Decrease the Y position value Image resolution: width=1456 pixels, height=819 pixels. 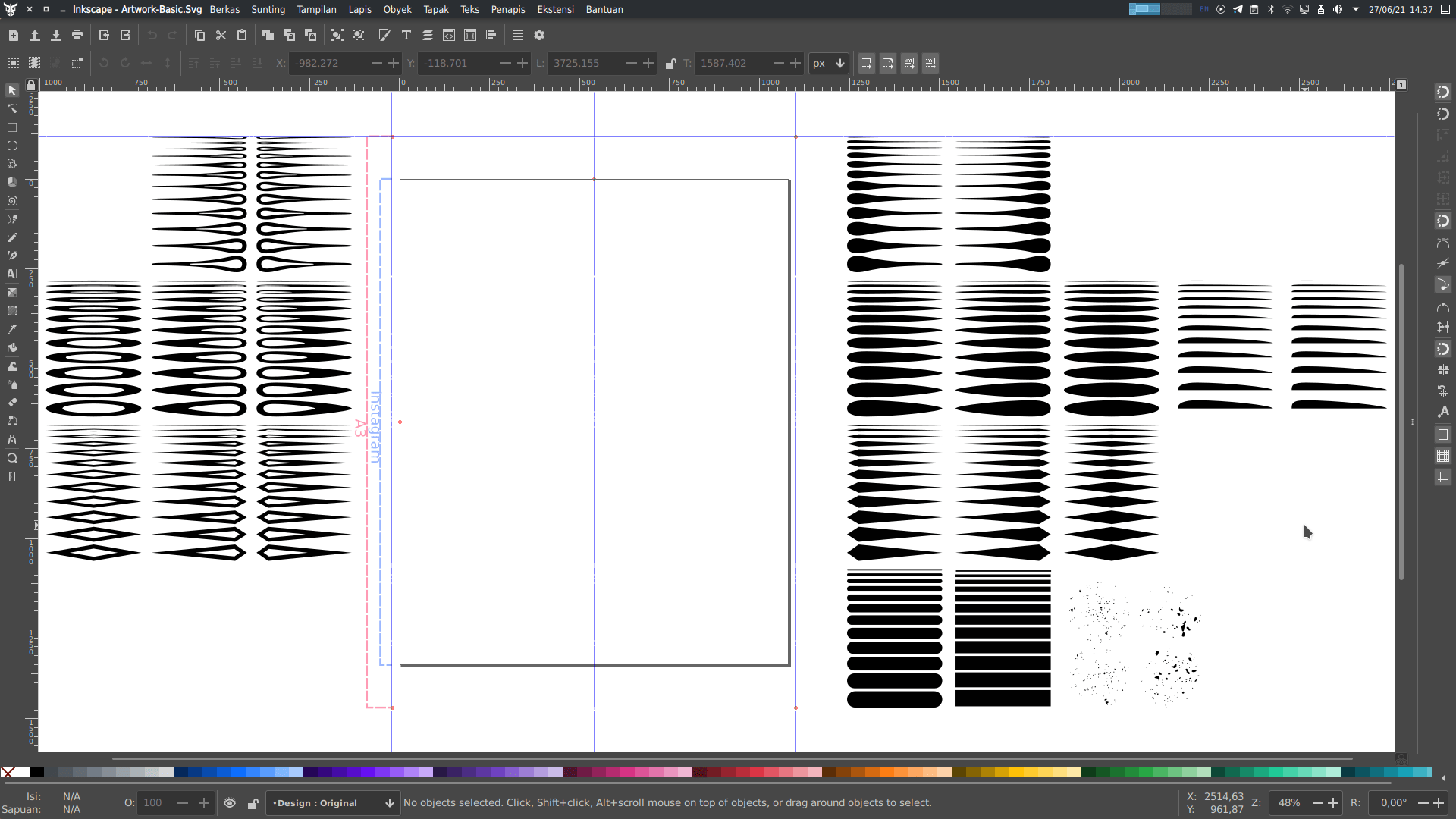[x=506, y=63]
